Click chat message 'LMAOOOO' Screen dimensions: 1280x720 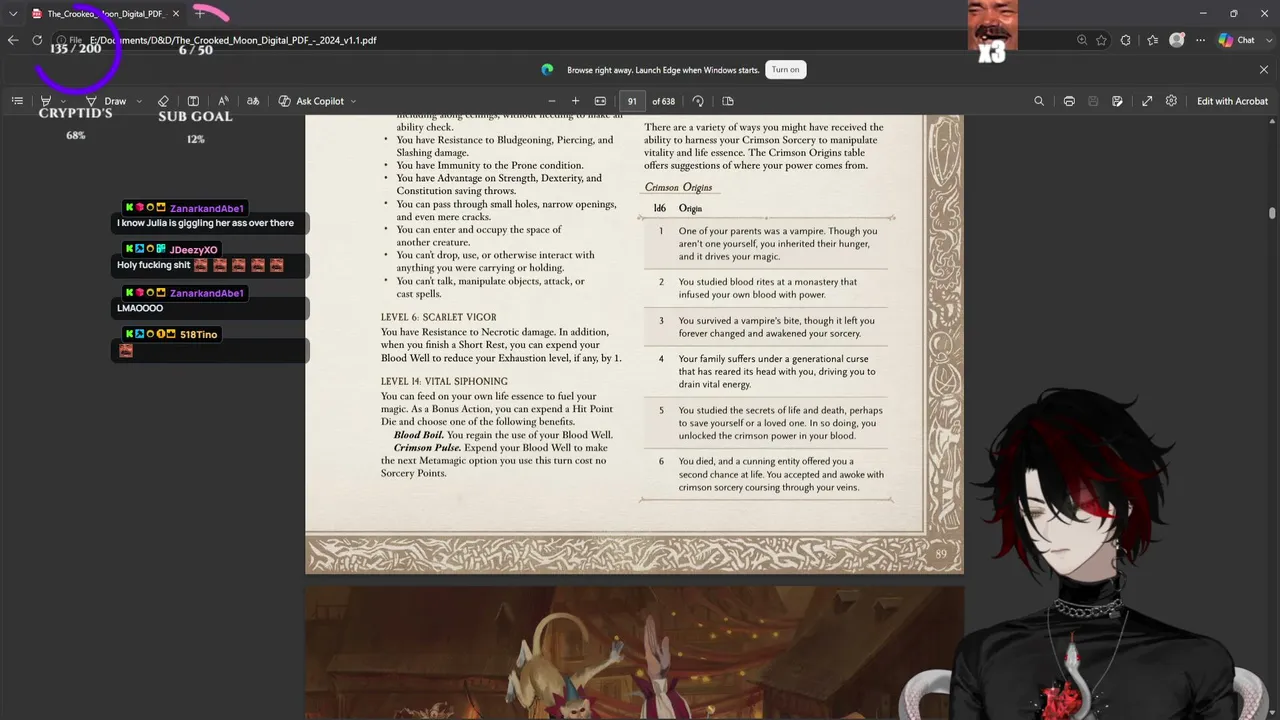tap(140, 308)
